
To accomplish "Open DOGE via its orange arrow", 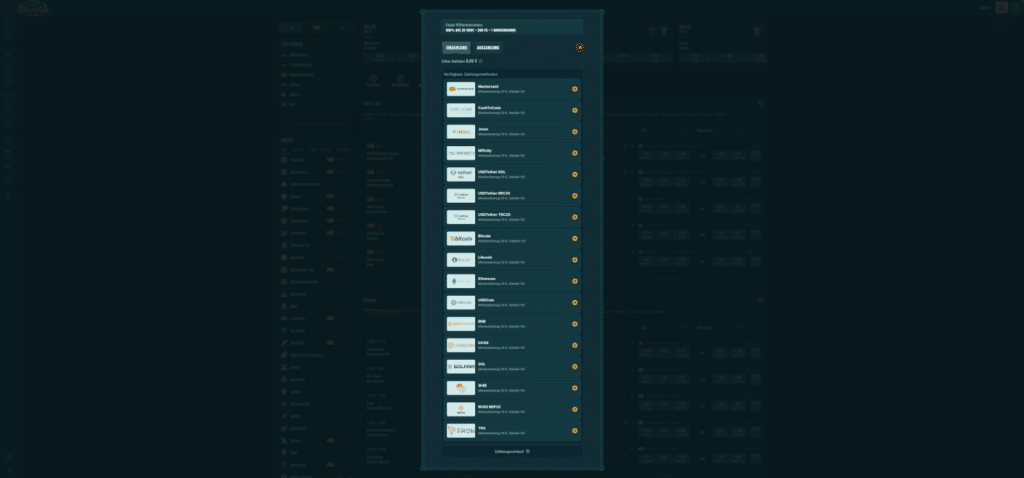I will pos(575,345).
